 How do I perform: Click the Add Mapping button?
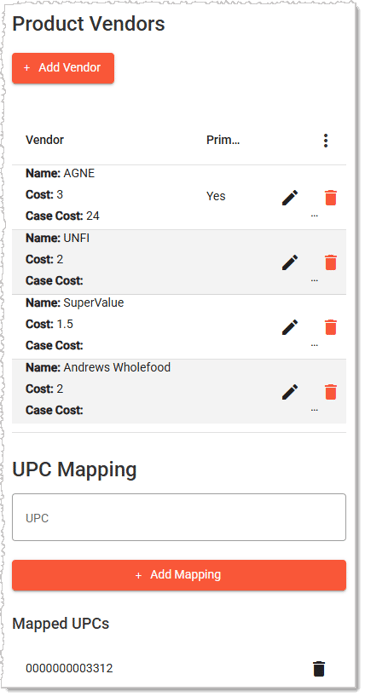click(179, 575)
